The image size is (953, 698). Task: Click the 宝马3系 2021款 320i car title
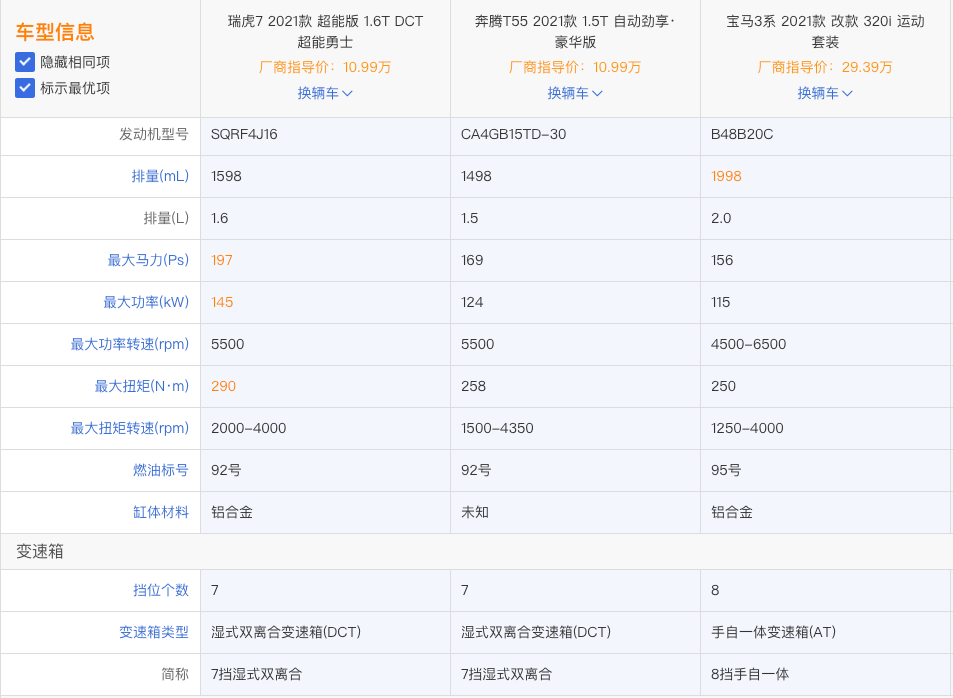tap(825, 32)
